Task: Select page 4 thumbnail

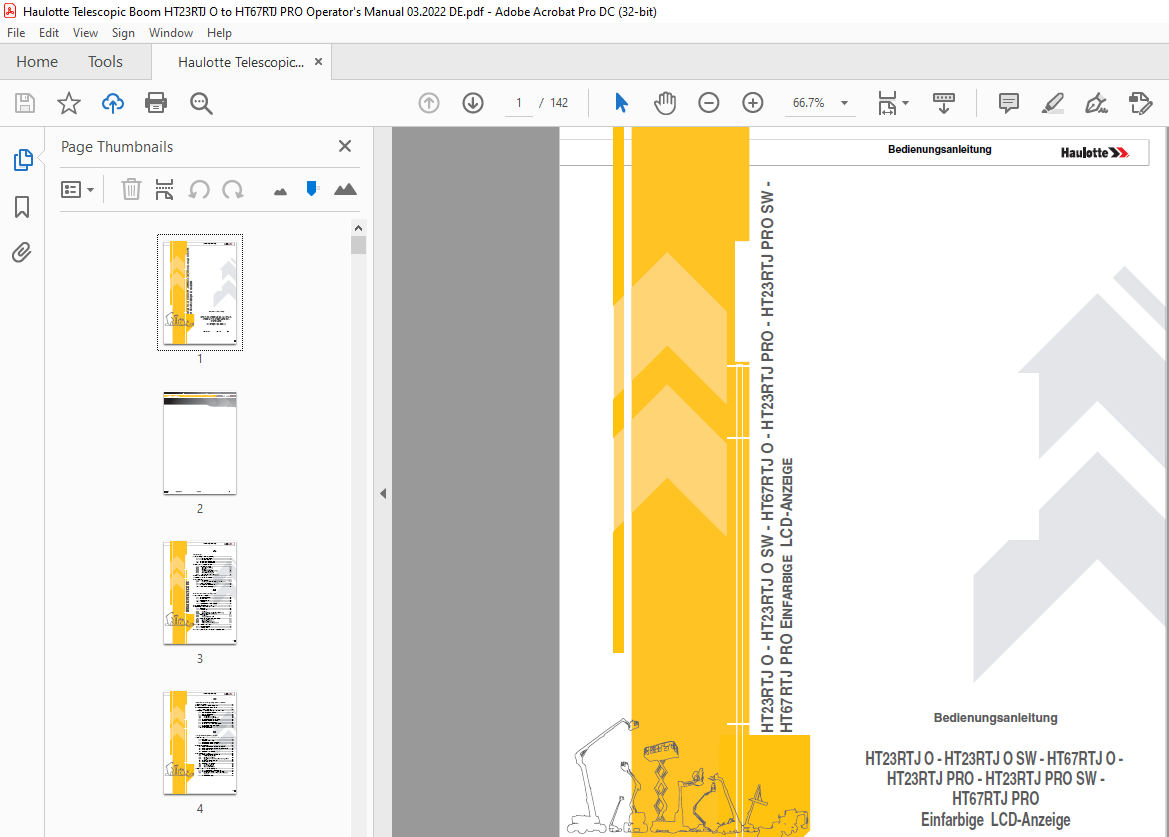Action: 200,742
